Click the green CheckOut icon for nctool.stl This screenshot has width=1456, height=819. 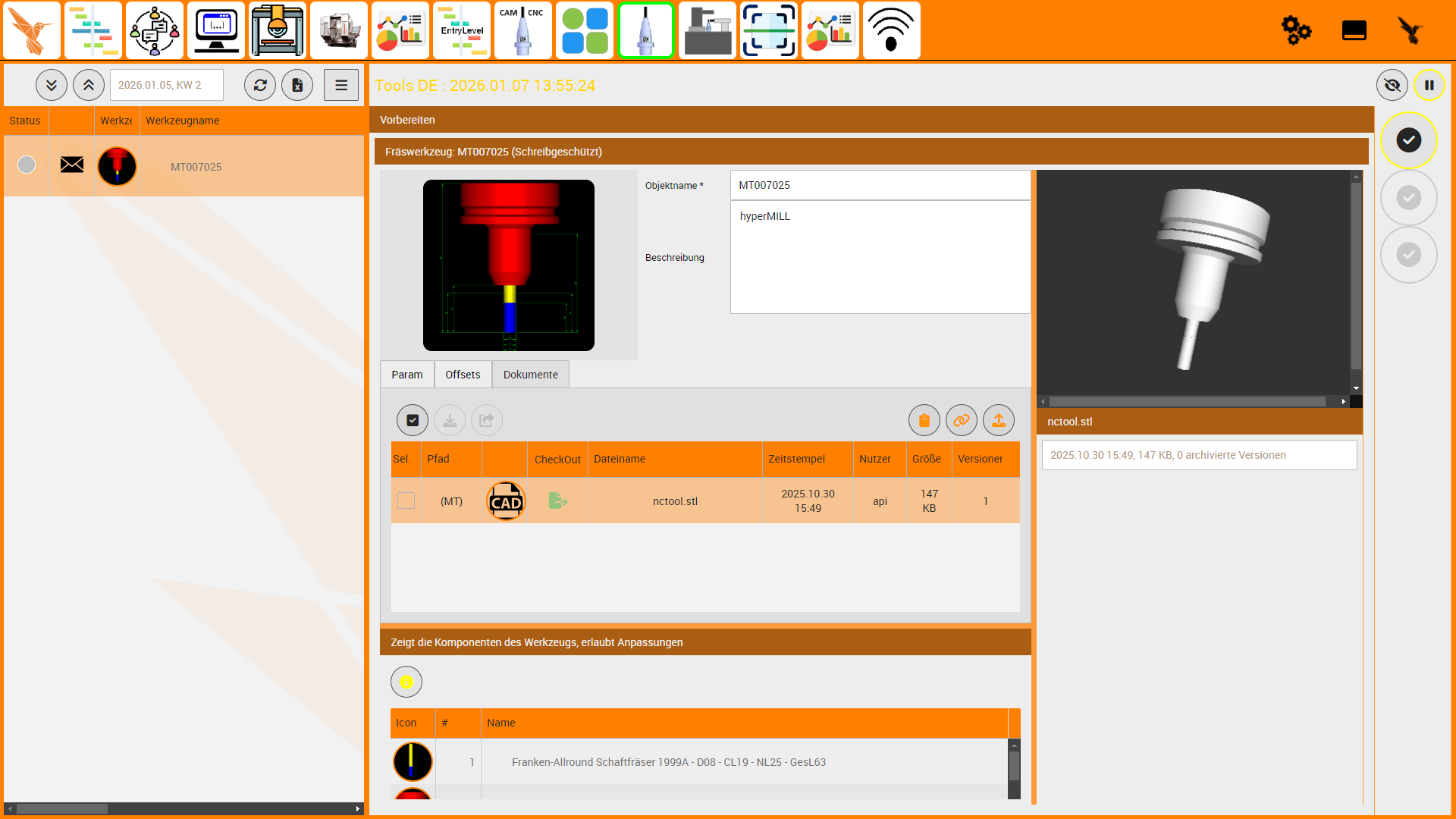click(x=557, y=501)
